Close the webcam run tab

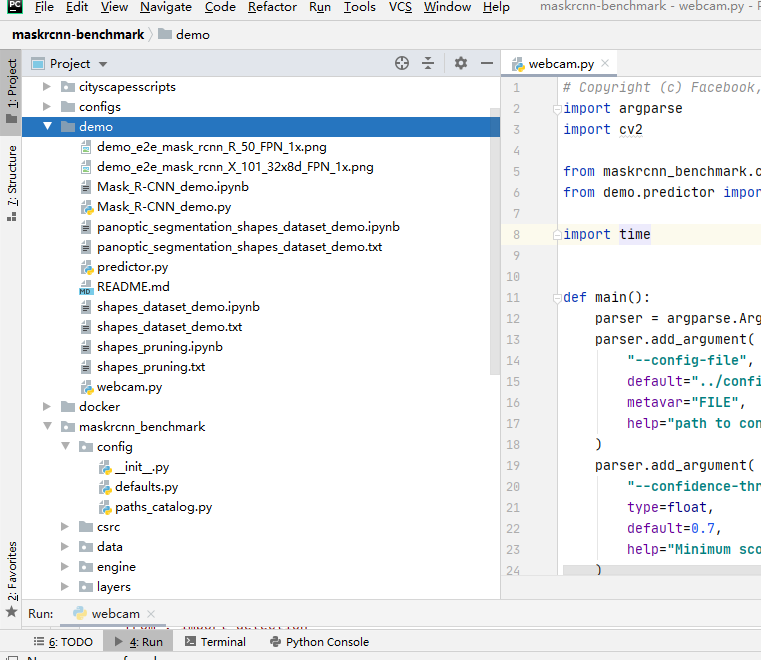click(x=151, y=614)
